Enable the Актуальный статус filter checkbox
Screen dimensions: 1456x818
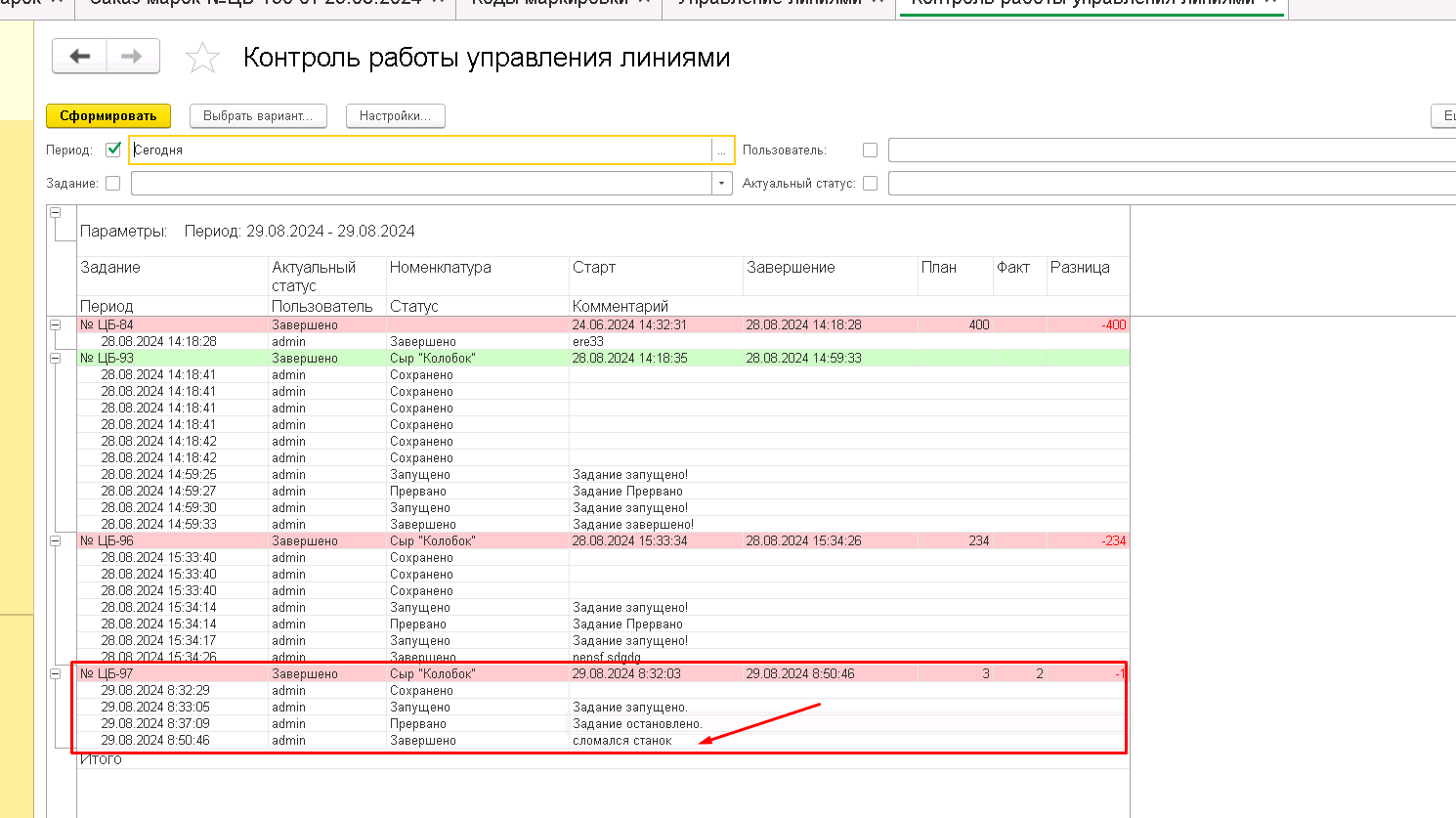870,183
